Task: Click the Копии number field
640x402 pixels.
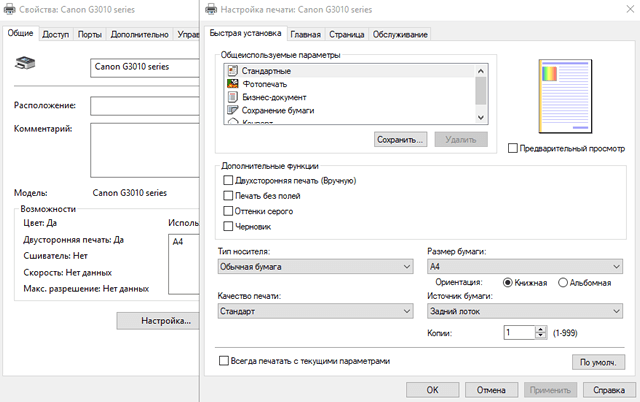Action: point(519,332)
